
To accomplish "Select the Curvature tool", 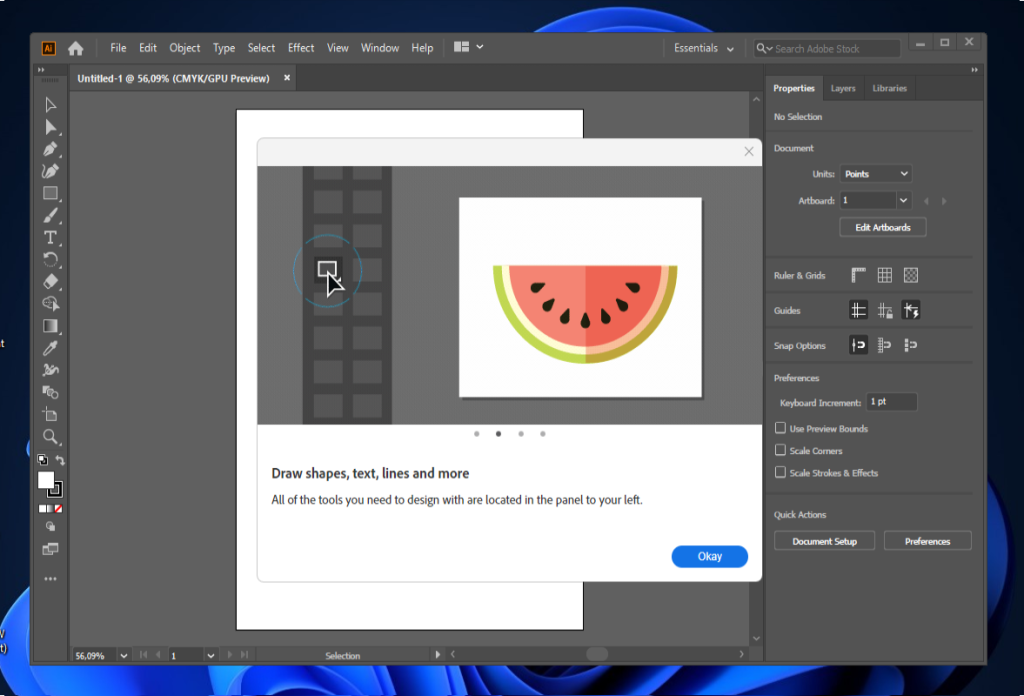I will (50, 171).
